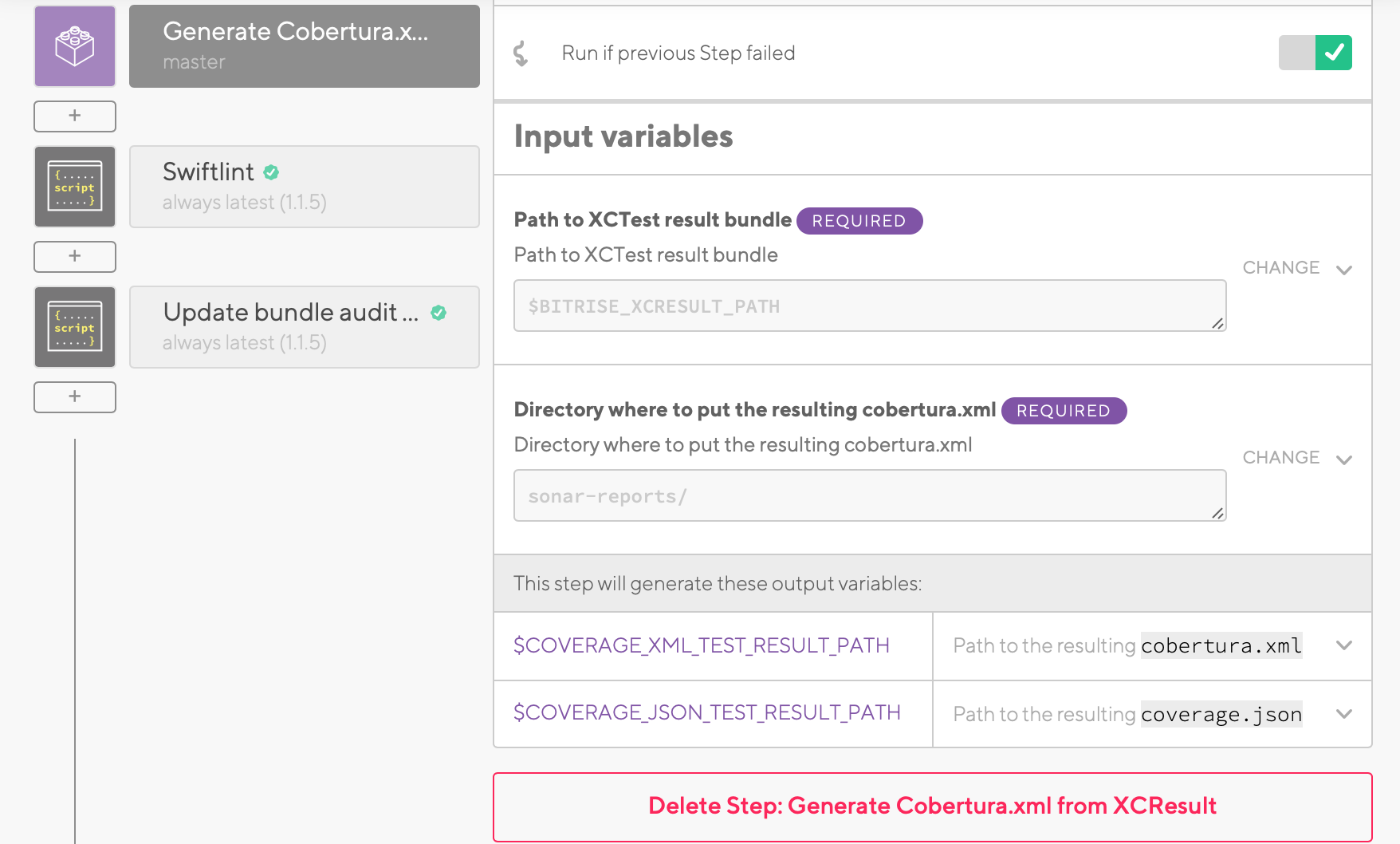Select the Generate Cobertura.xml step
The image size is (1400, 844).
305,46
